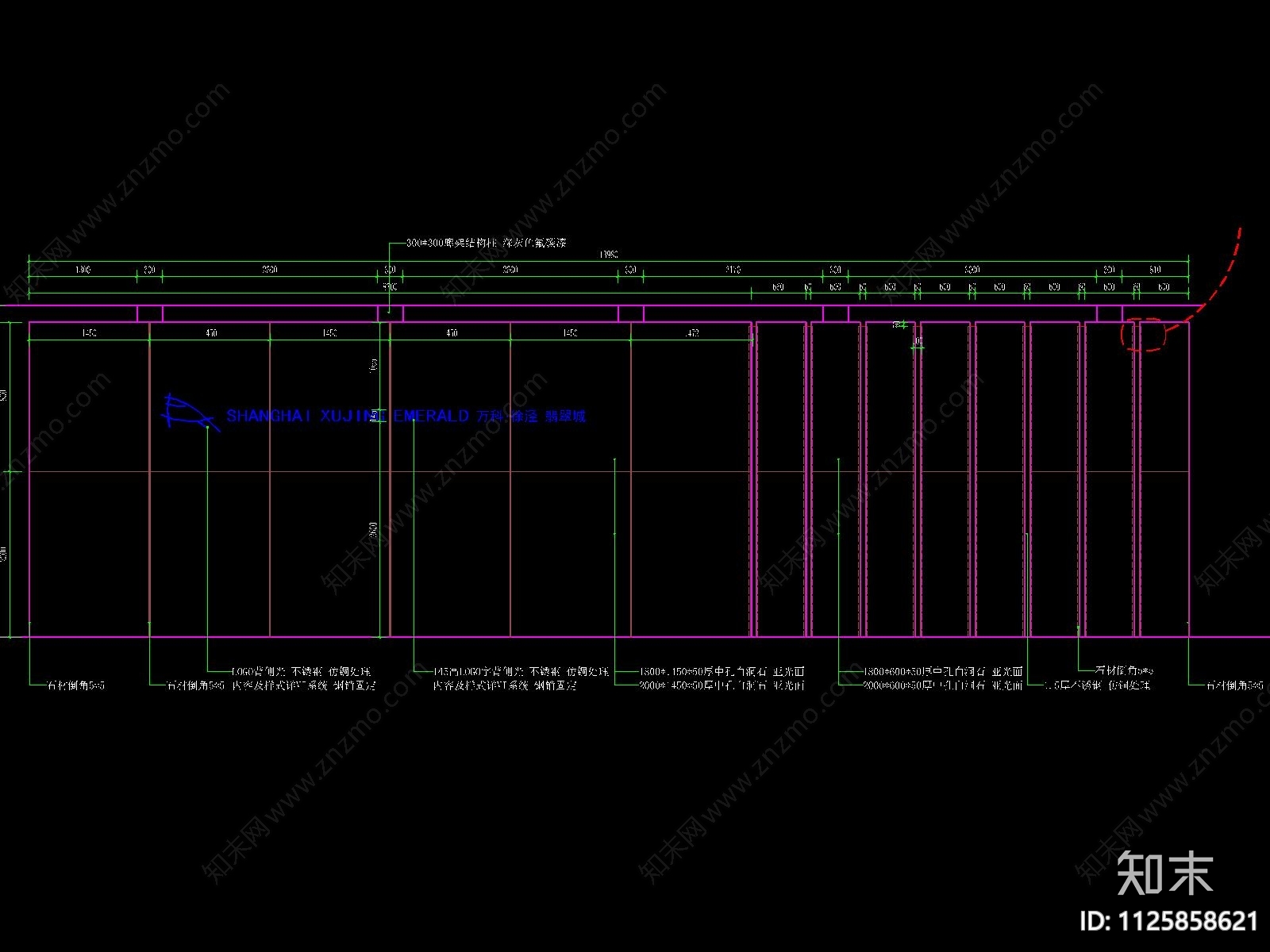Viewport: 1270px width, 952px height.
Task: Select the '2000*1450*50' stone annotation line
Action: [722, 685]
